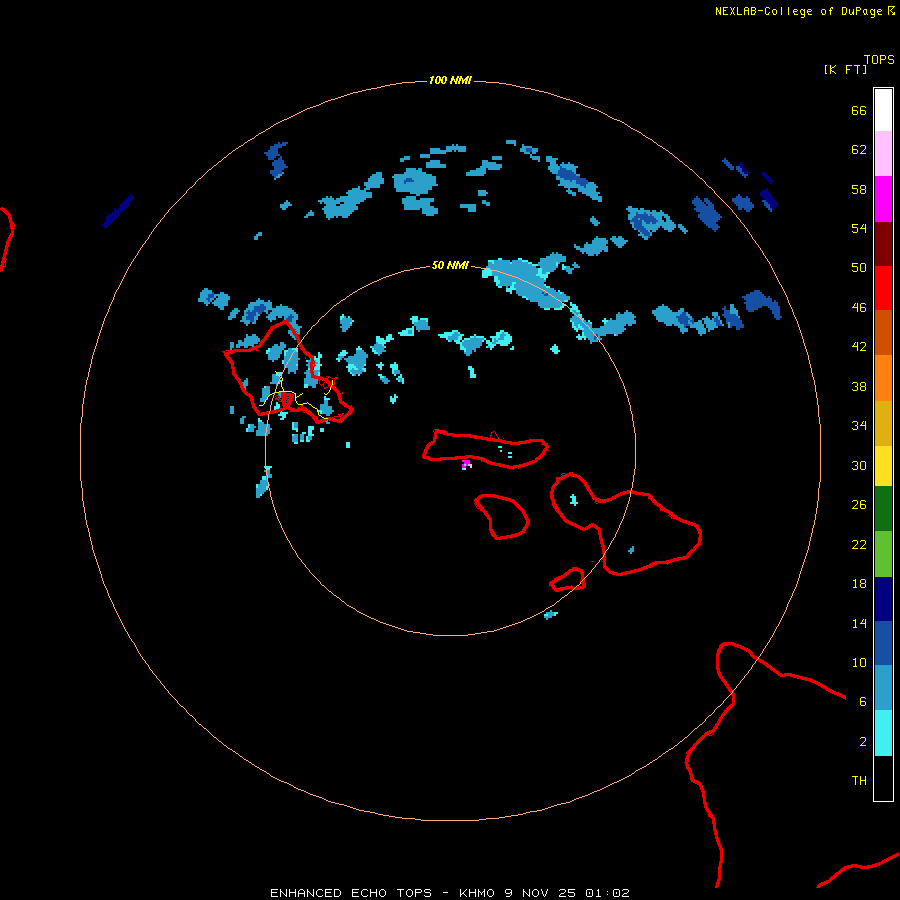Click the legend value '46'
This screenshot has width=900, height=900.
(859, 307)
